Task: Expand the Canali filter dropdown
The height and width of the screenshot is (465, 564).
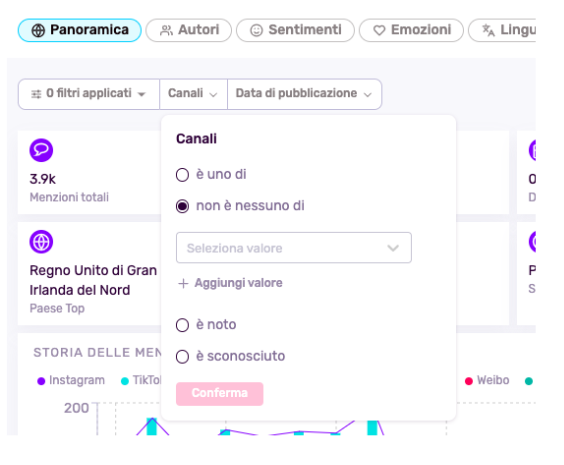Action: (193, 94)
